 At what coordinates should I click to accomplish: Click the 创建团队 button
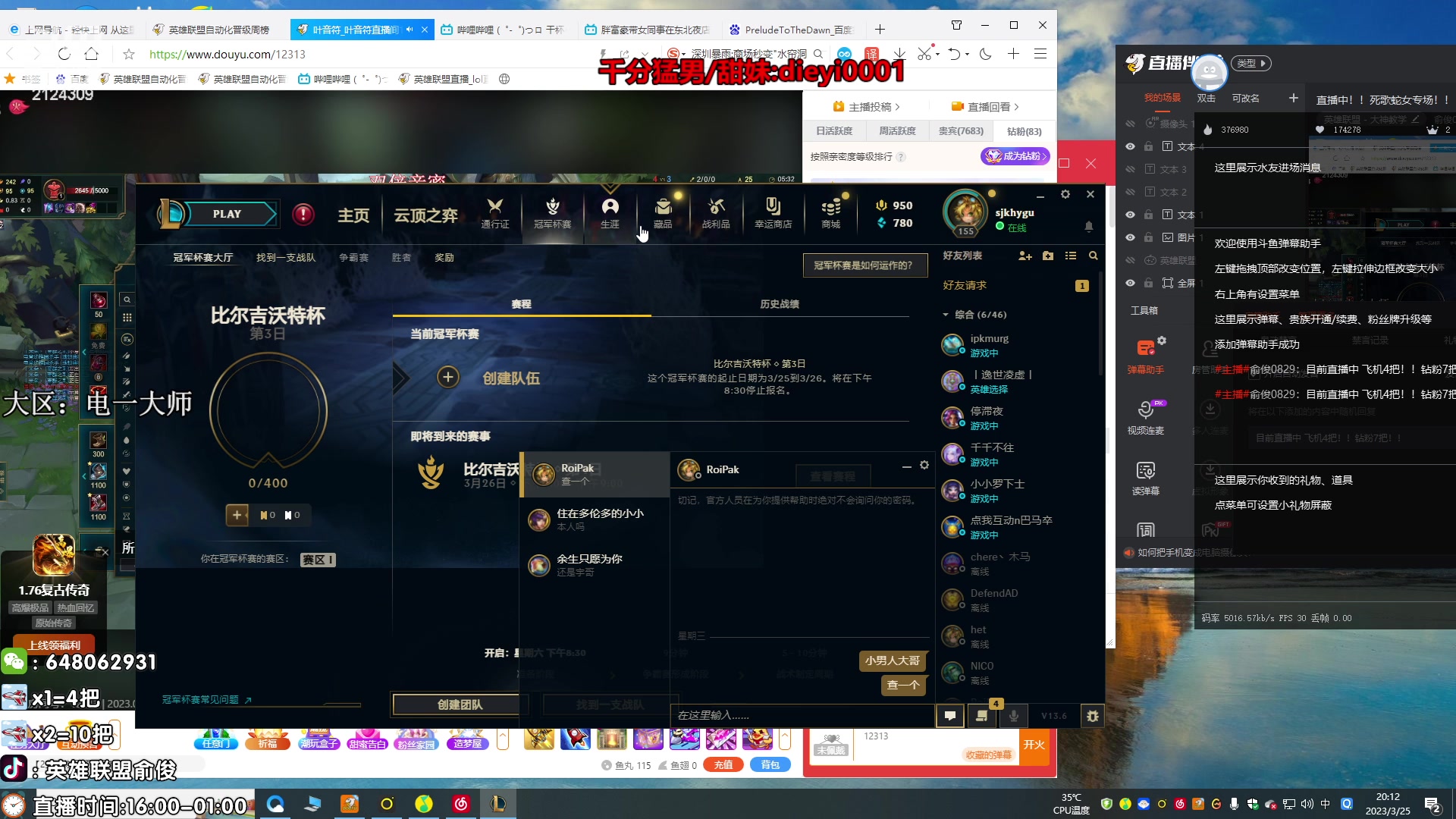click(x=460, y=704)
